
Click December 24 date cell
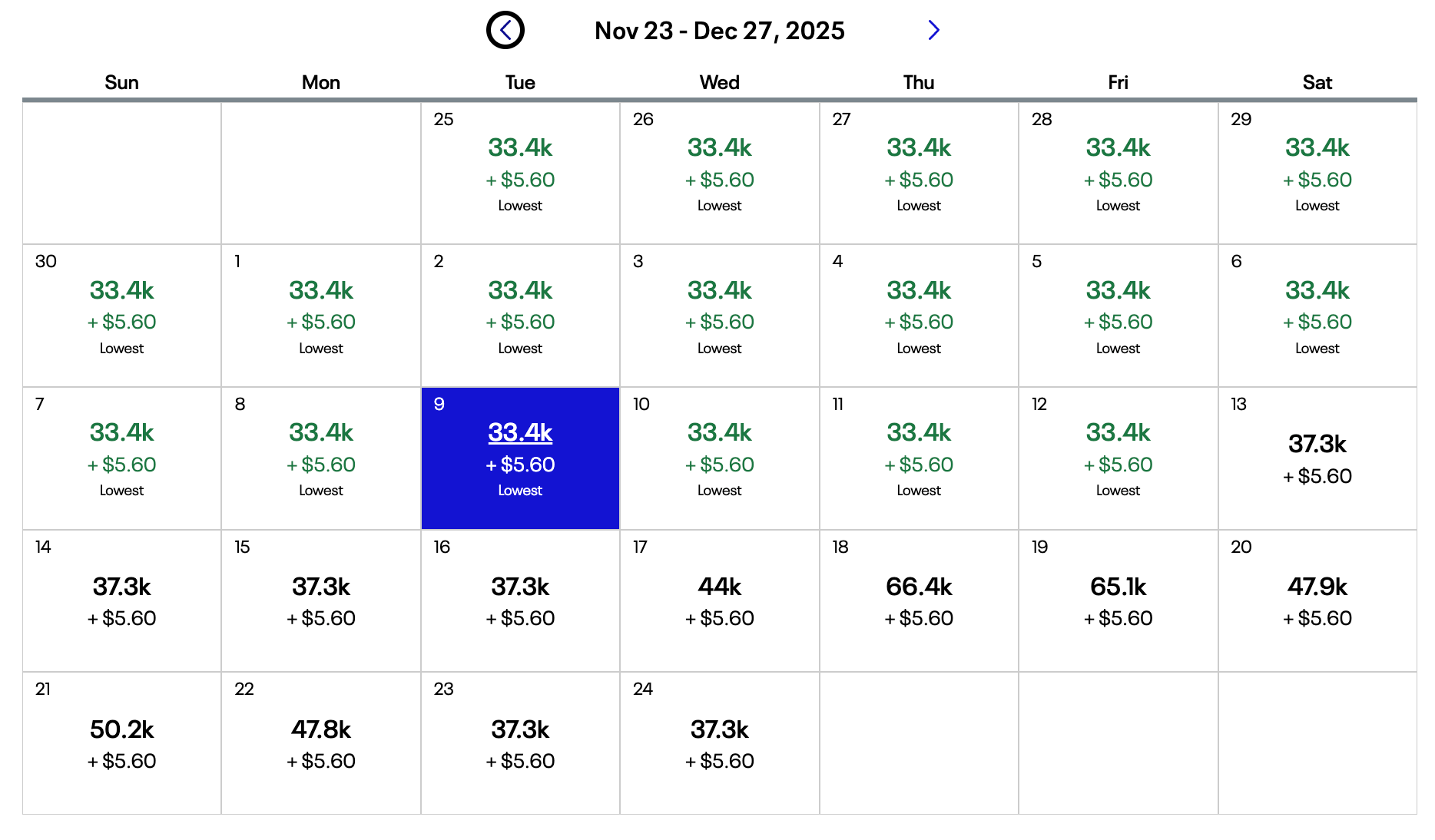(x=718, y=741)
